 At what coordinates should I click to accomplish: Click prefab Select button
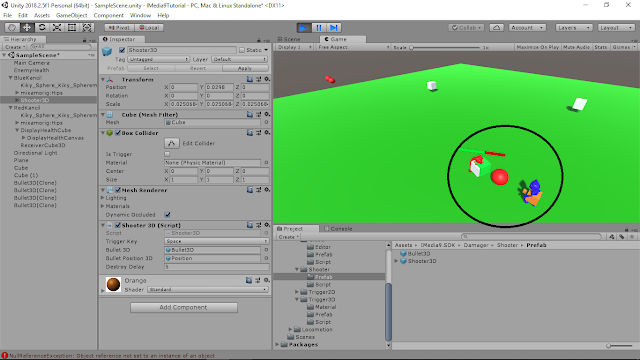point(151,68)
